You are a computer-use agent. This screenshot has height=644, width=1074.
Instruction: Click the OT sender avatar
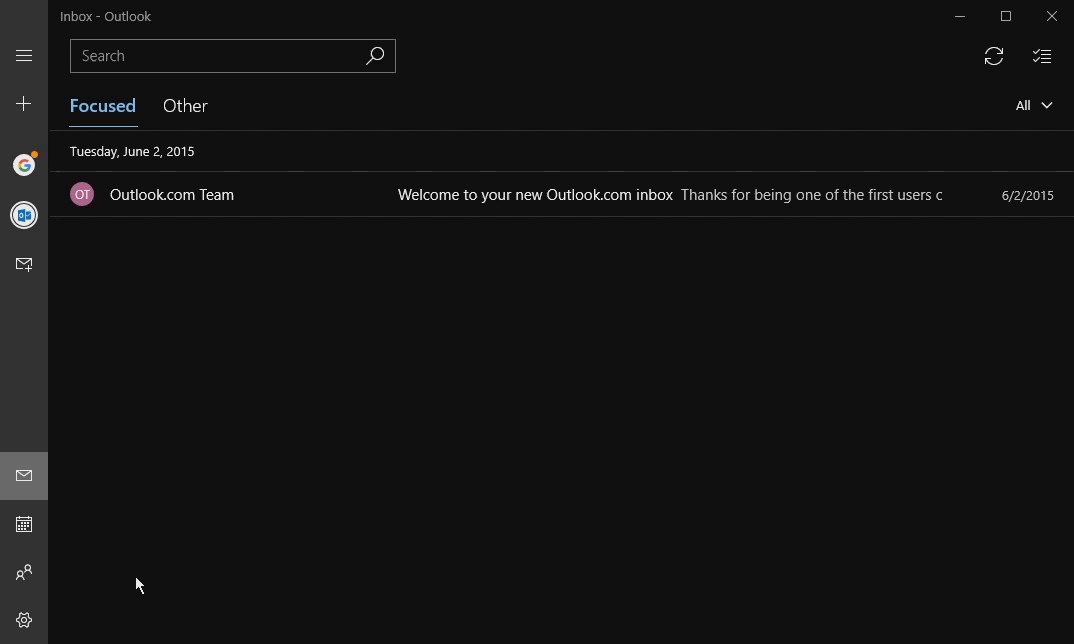click(82, 195)
